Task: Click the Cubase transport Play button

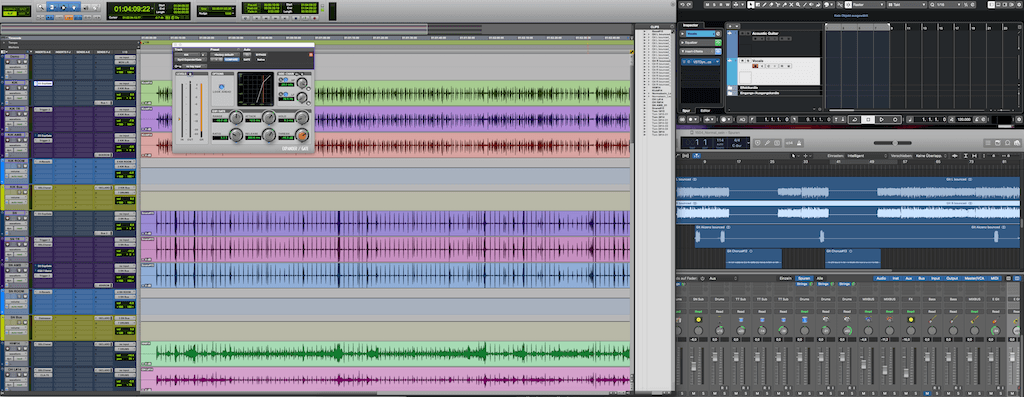Action: click(x=882, y=119)
